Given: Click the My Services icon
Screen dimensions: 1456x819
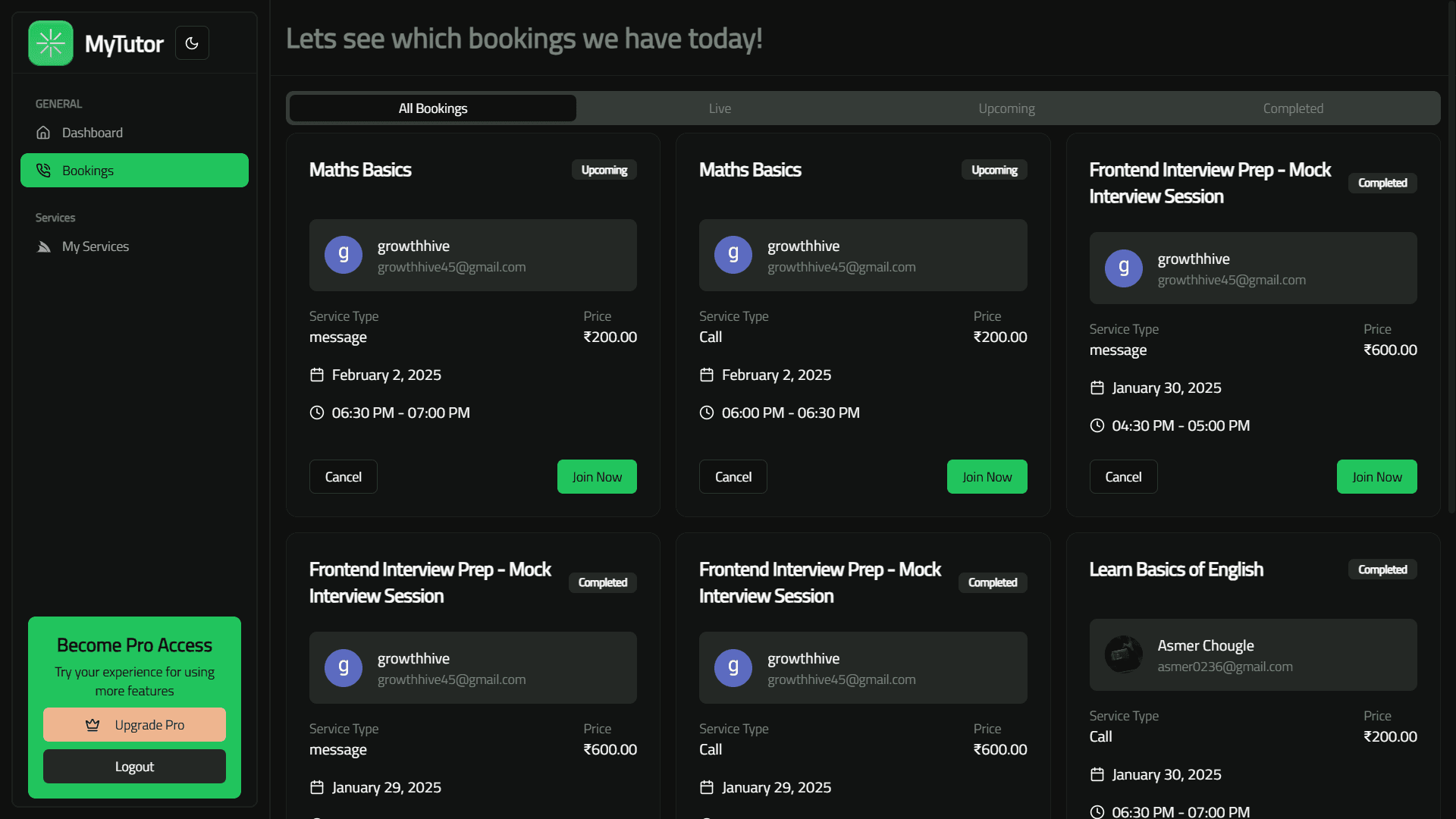Looking at the screenshot, I should click(43, 246).
